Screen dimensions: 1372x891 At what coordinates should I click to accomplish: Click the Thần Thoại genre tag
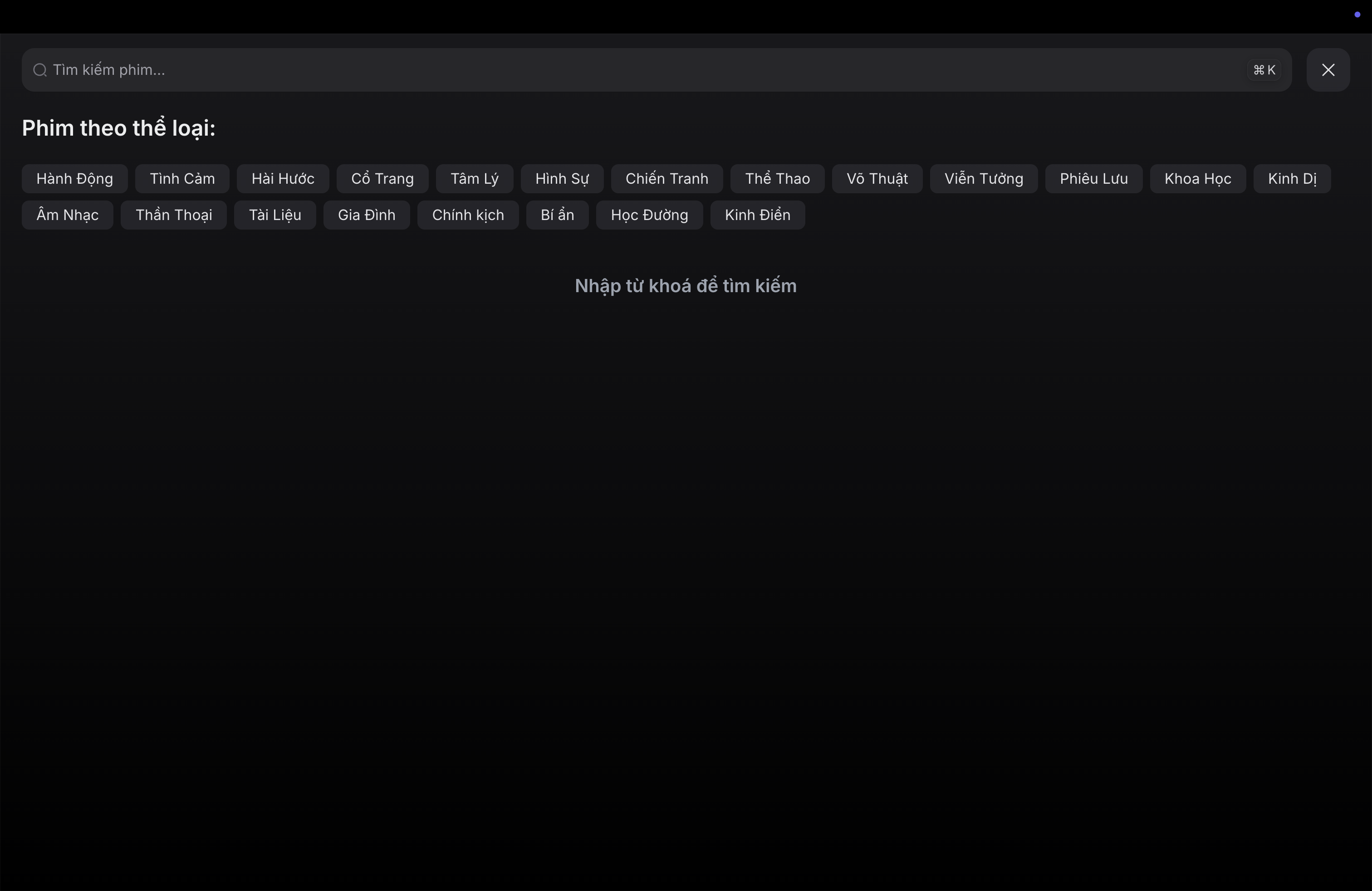[173, 215]
